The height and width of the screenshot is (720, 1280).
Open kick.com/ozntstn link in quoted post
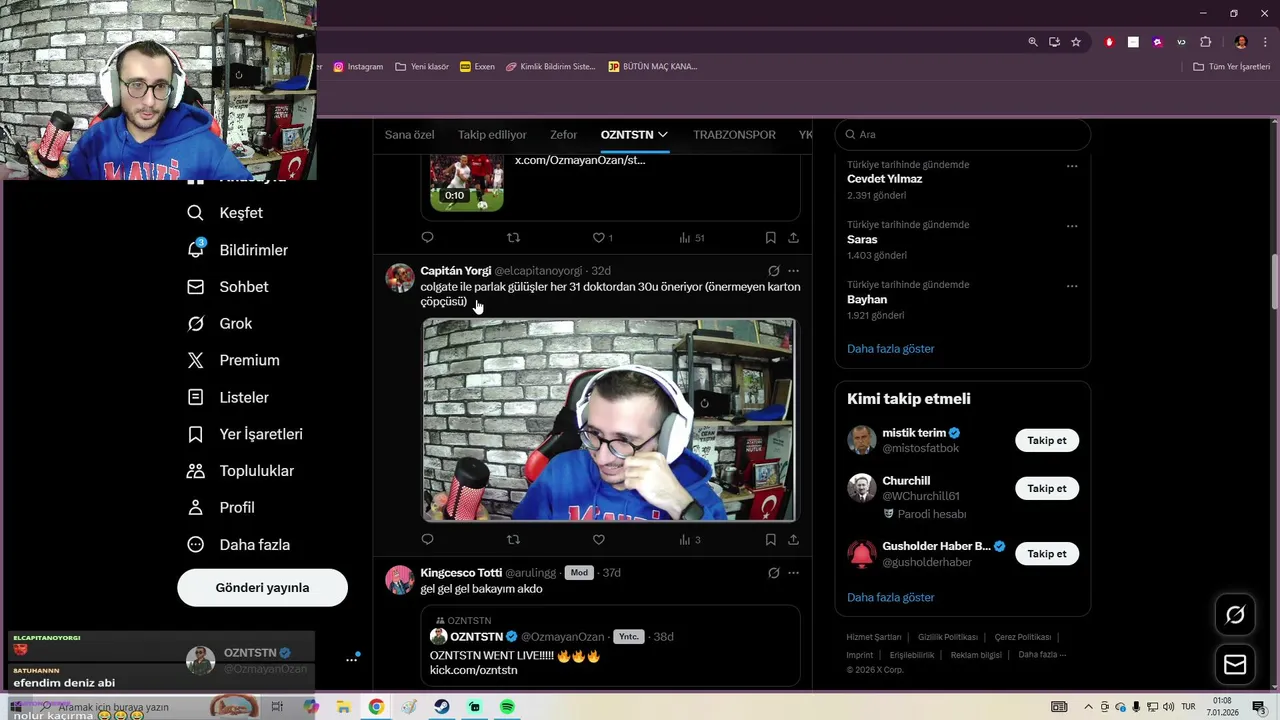473,670
